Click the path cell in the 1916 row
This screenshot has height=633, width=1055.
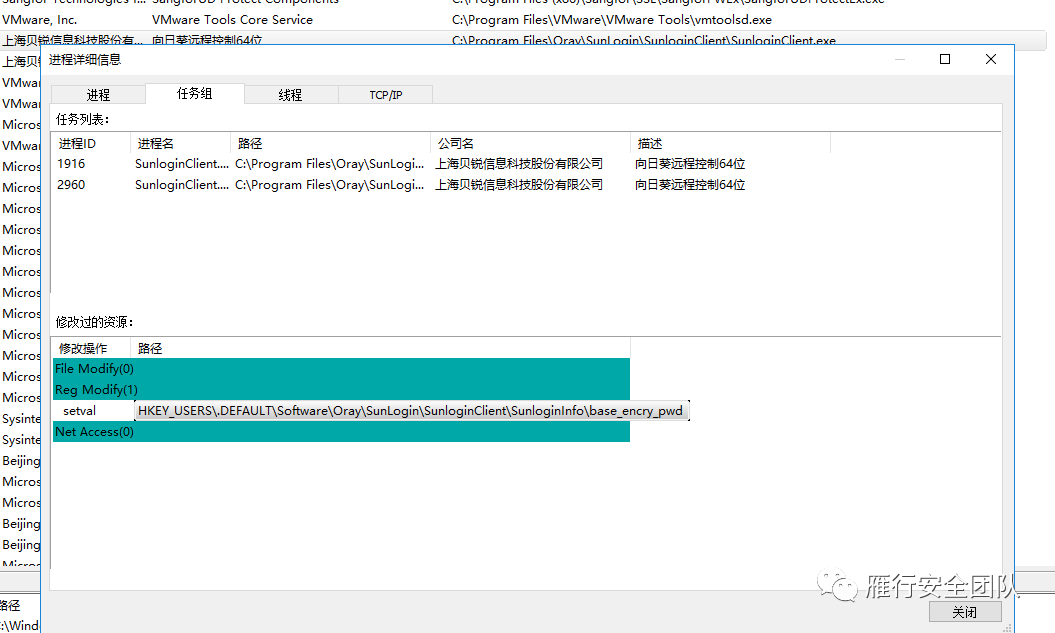tap(330, 163)
